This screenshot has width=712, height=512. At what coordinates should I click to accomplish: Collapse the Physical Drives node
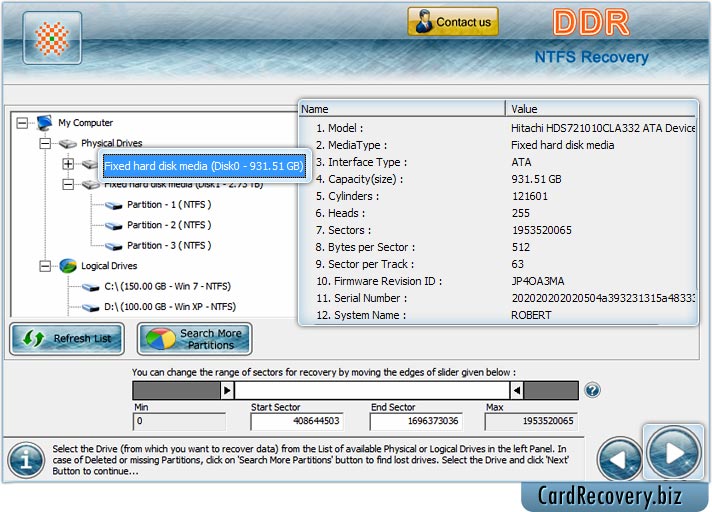click(45, 143)
